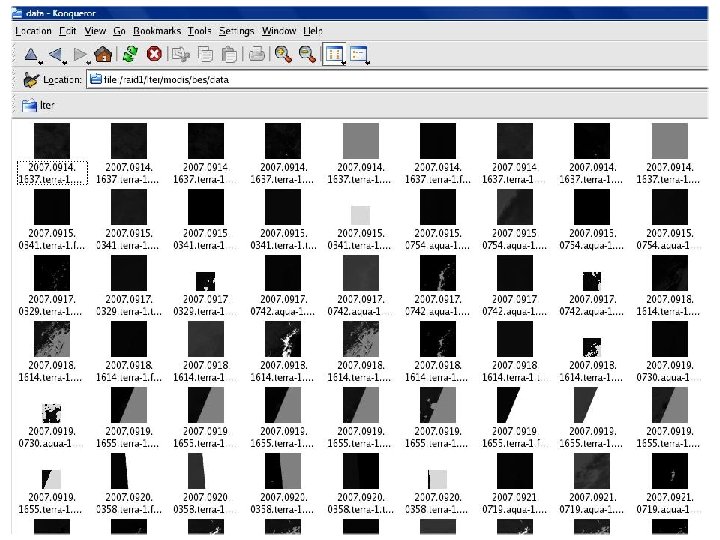Open the Konqueror title bar window icon

tap(17, 13)
